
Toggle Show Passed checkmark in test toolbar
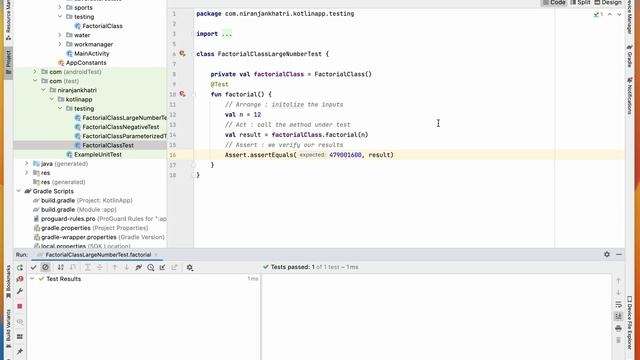[33, 267]
